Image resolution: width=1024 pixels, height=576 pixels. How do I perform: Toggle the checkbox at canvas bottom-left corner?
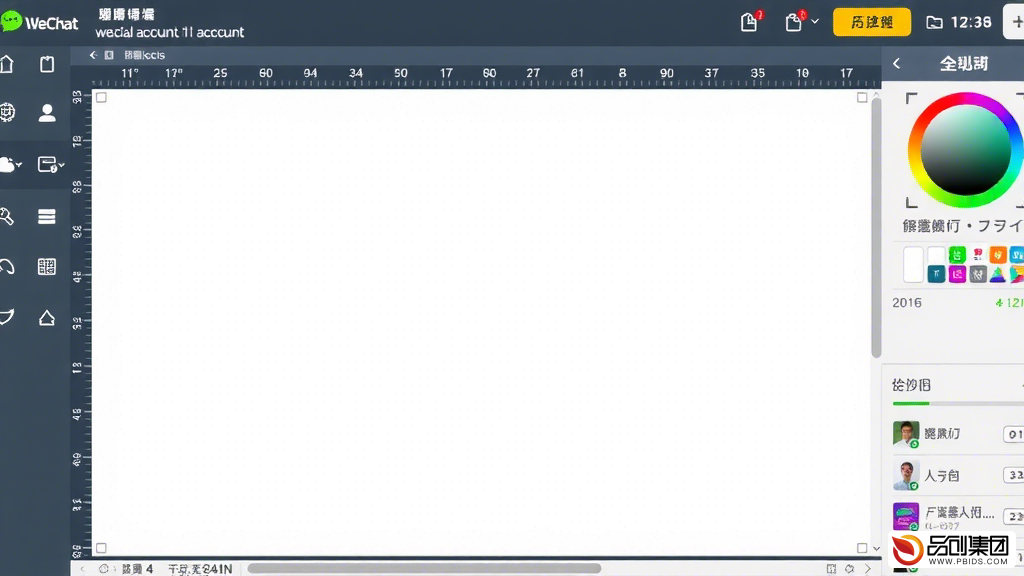point(101,548)
